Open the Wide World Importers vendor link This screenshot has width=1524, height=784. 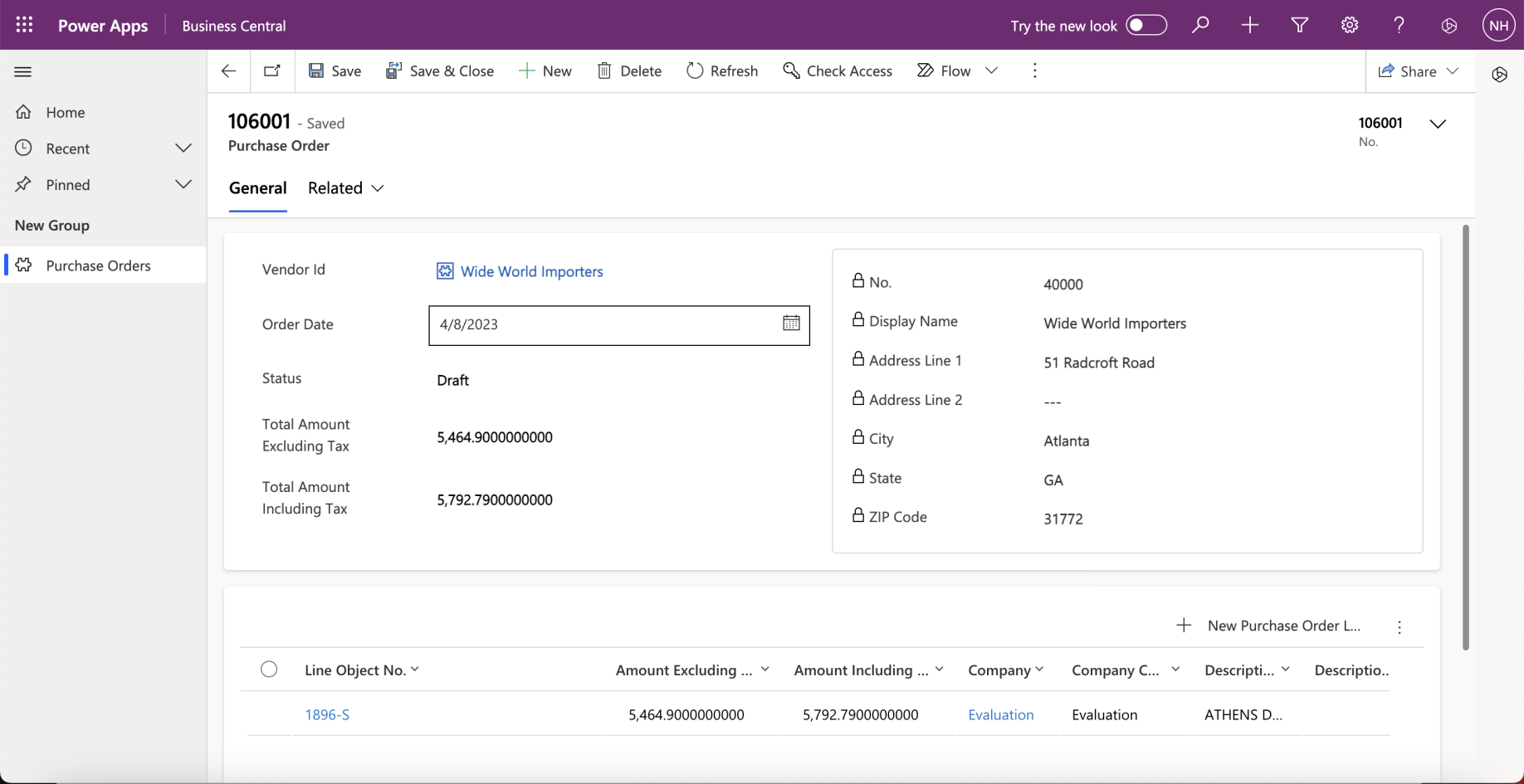pos(531,271)
